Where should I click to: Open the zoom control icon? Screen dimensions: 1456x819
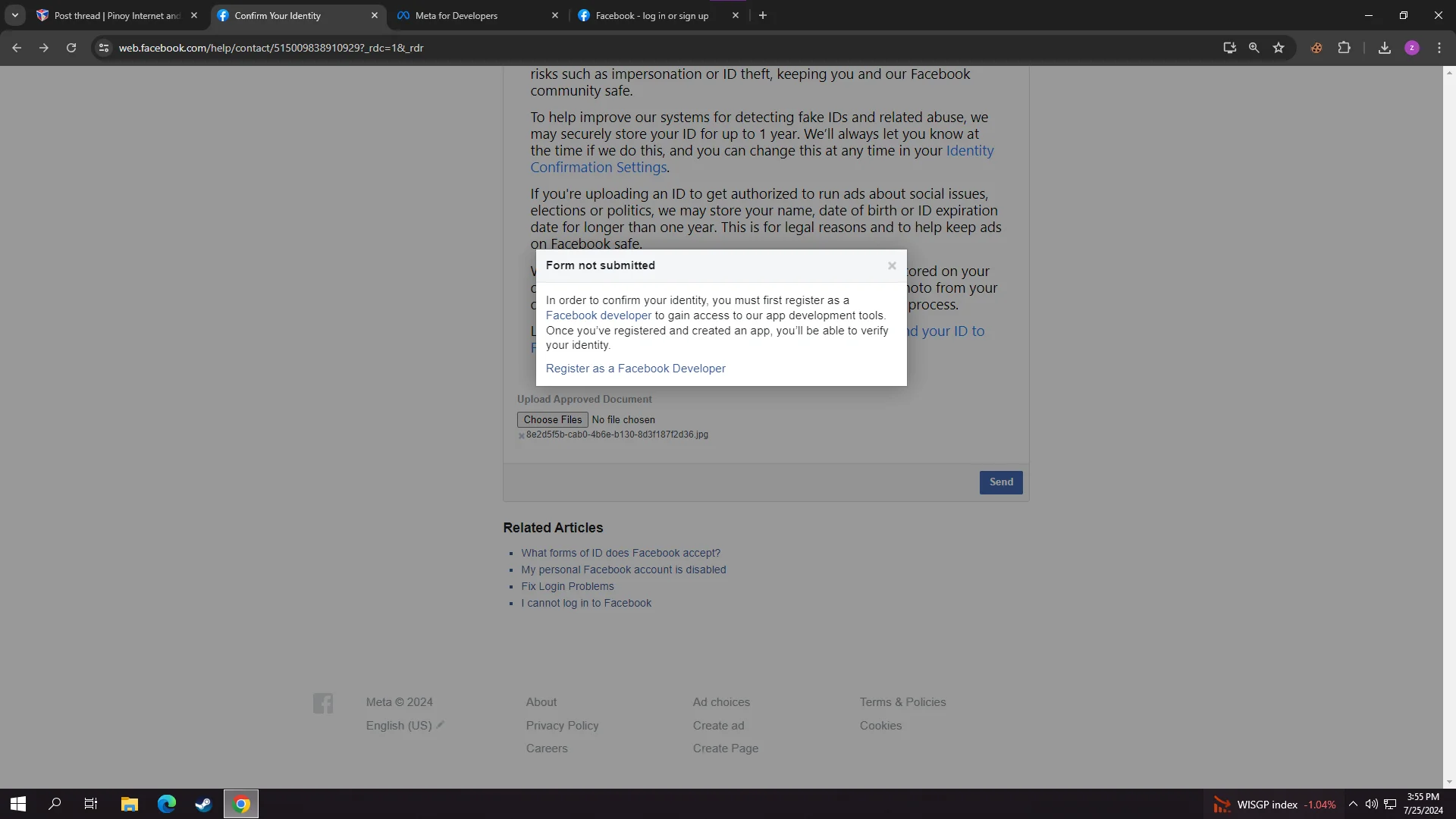click(x=1254, y=48)
